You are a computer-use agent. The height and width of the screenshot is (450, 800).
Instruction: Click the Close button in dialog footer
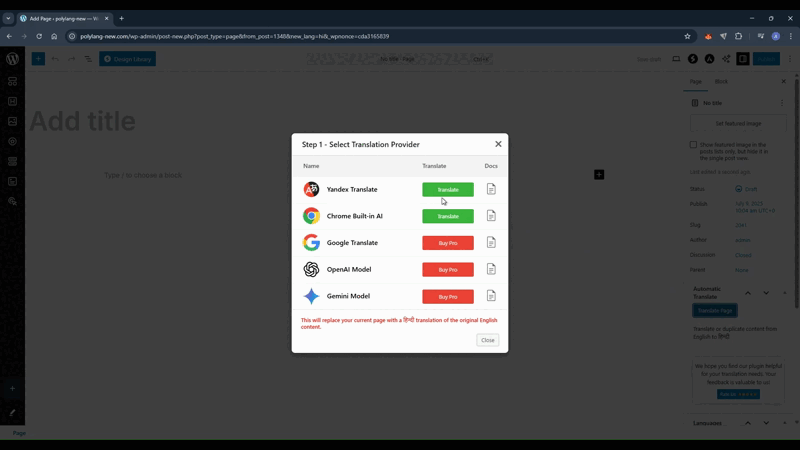click(x=487, y=340)
